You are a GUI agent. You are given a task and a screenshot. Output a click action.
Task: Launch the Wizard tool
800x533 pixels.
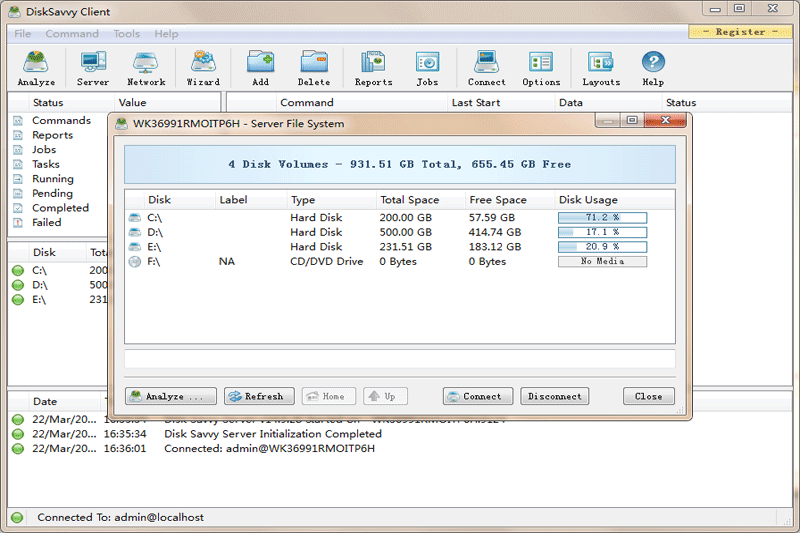pos(203,68)
